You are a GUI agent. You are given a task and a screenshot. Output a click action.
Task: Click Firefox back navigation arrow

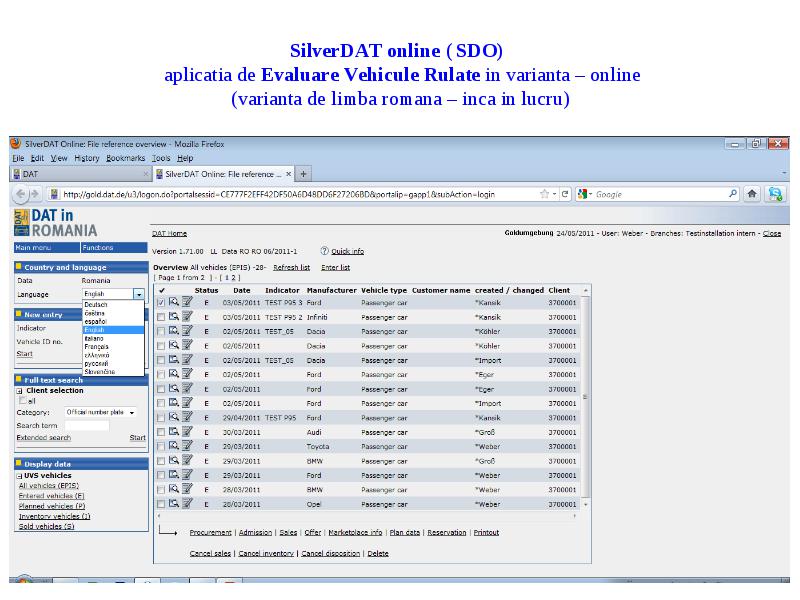click(20, 194)
